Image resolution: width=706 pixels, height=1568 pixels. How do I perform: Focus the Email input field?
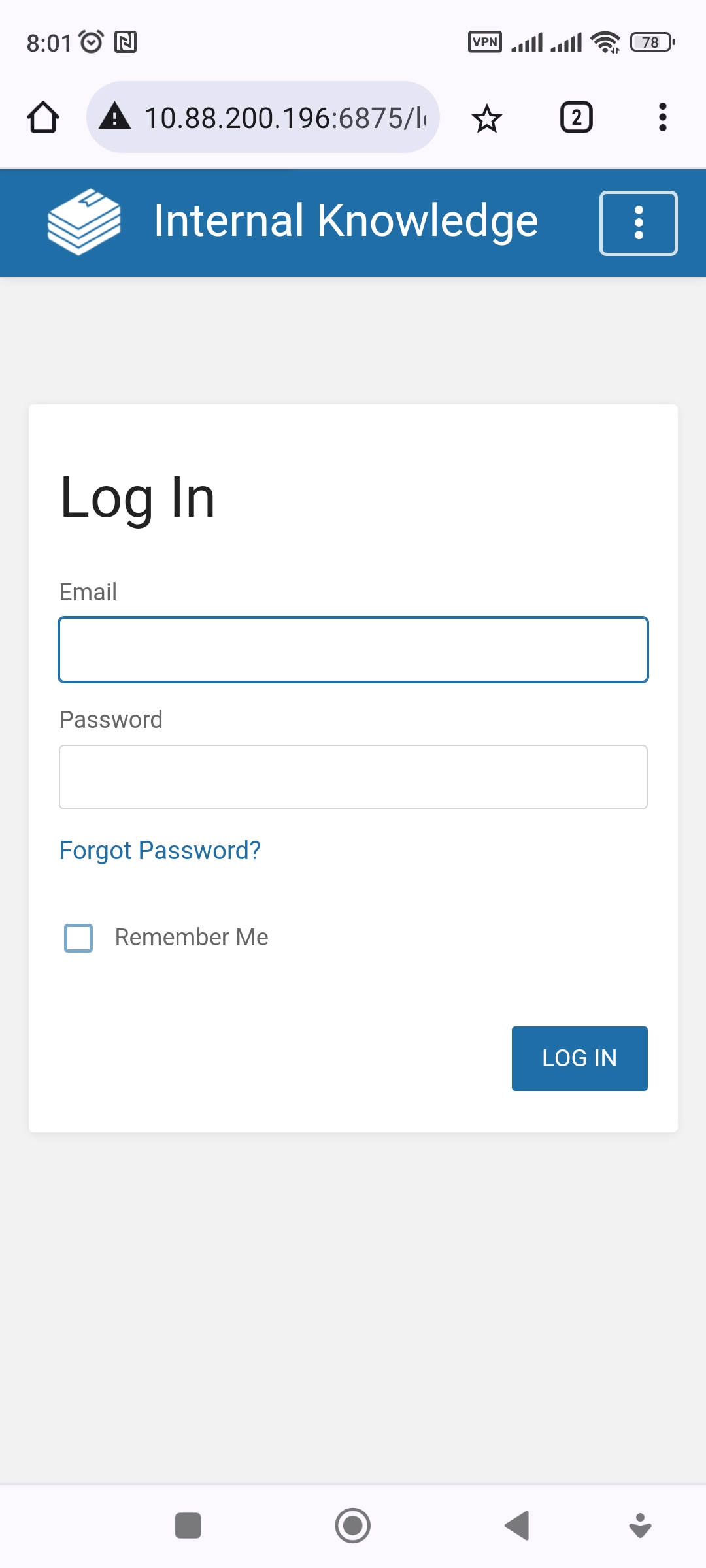353,650
